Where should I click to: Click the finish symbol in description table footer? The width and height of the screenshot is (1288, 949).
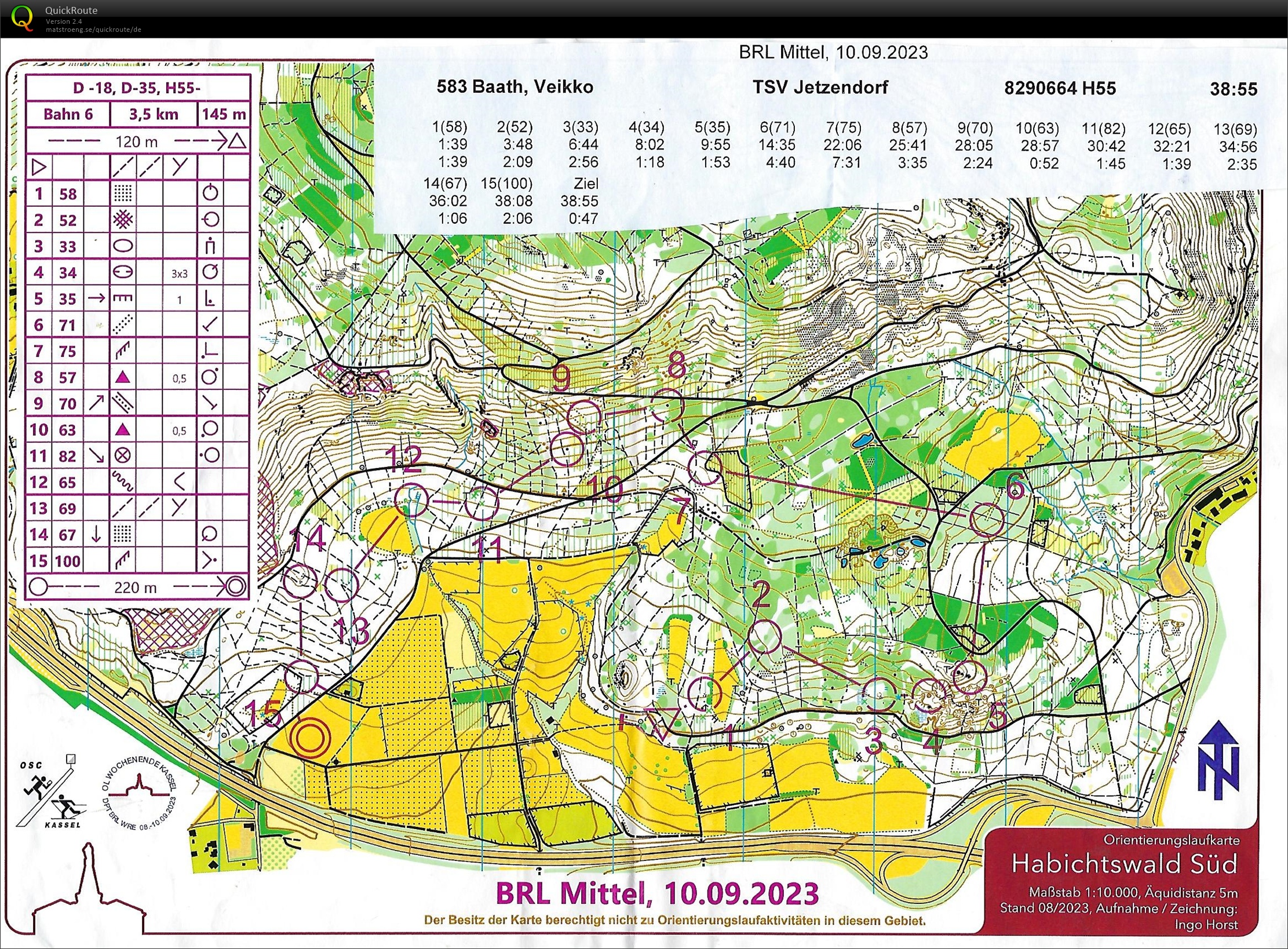236,587
